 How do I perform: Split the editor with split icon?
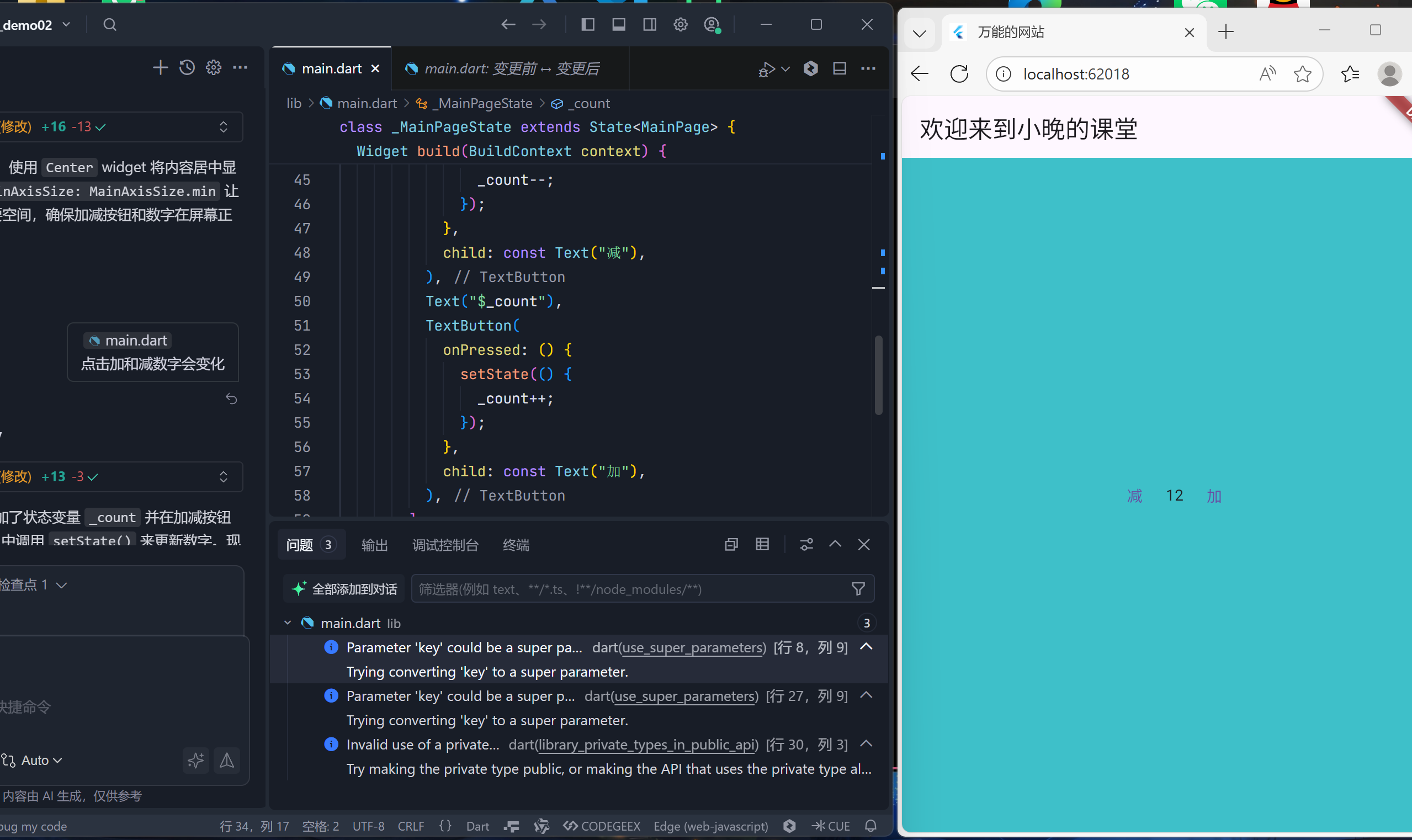[840, 68]
